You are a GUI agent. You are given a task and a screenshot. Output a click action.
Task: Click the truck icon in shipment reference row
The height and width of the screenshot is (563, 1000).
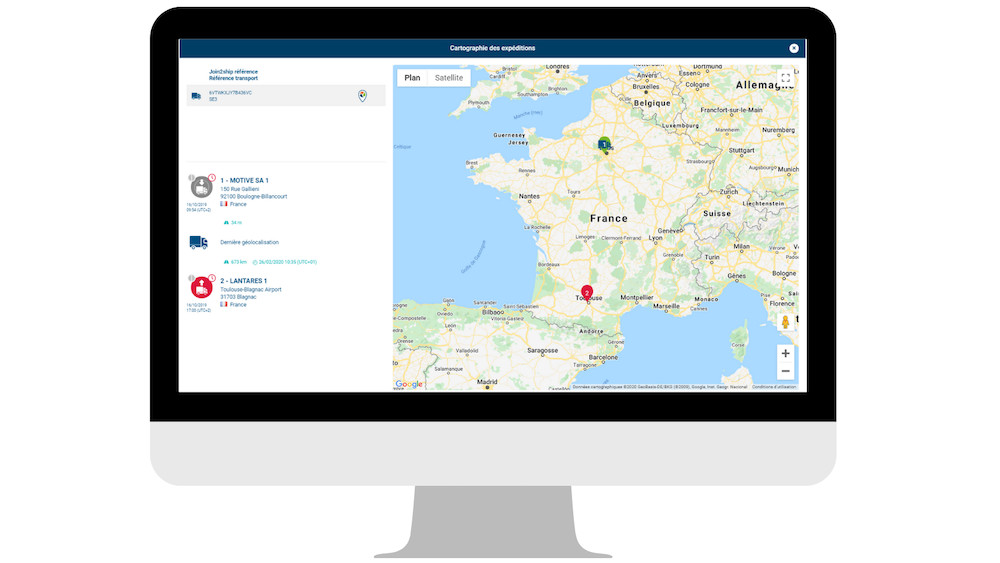tap(196, 96)
